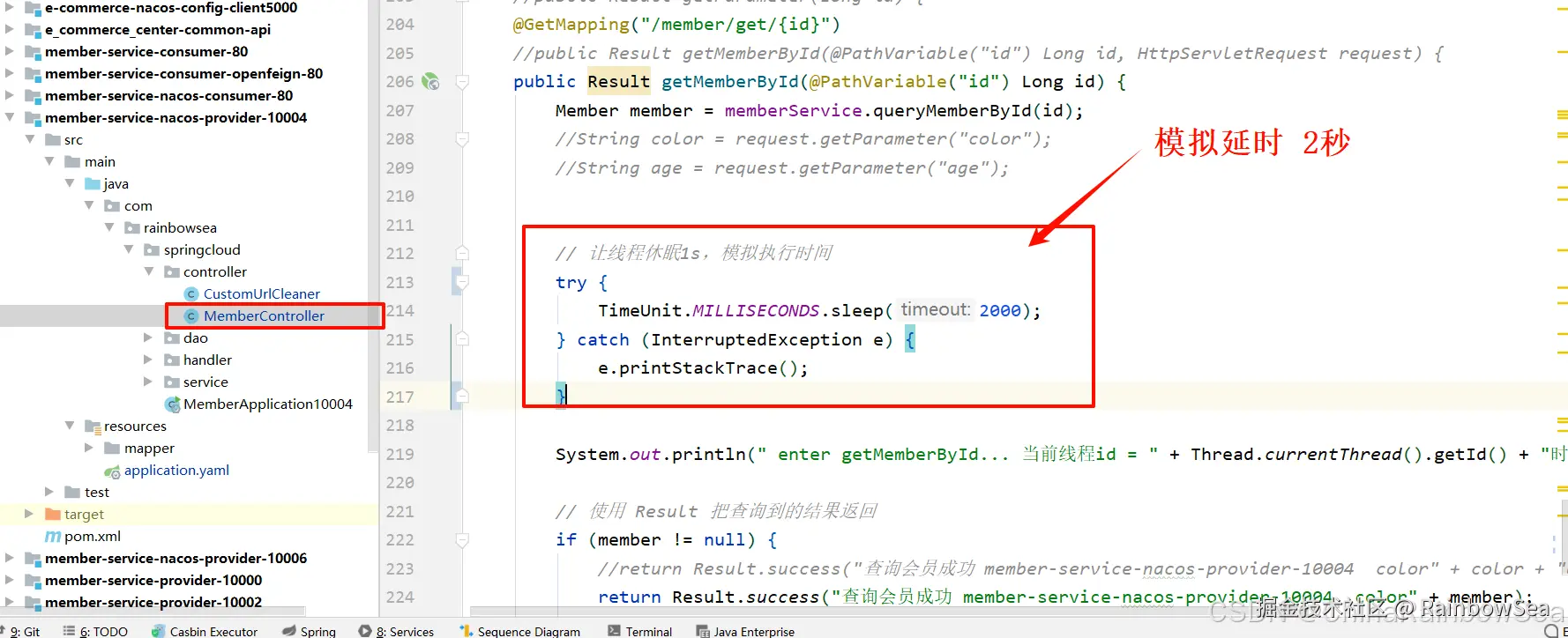
Task: Click the src folder icon
Action: point(53,139)
